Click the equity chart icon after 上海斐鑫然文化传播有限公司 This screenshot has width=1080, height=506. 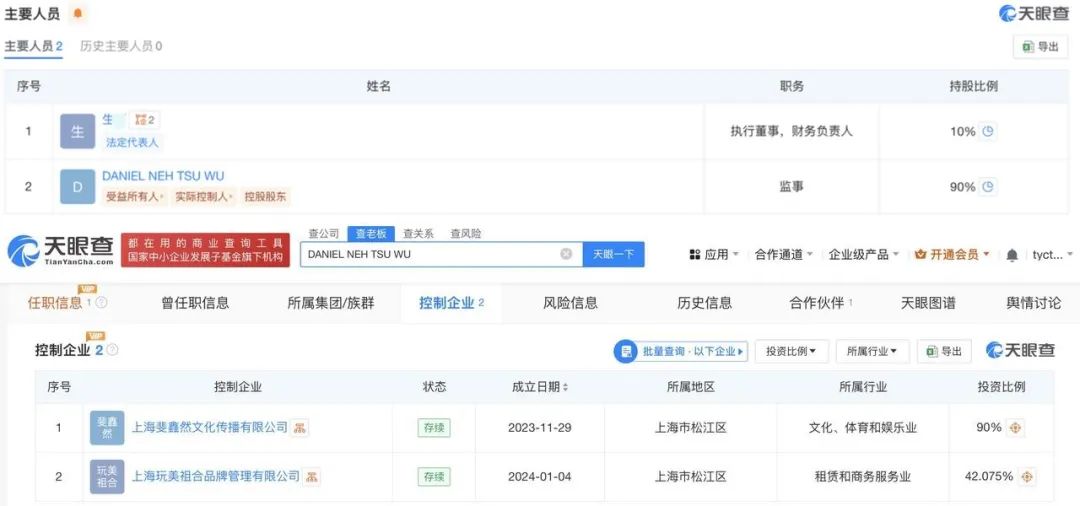(x=299, y=428)
